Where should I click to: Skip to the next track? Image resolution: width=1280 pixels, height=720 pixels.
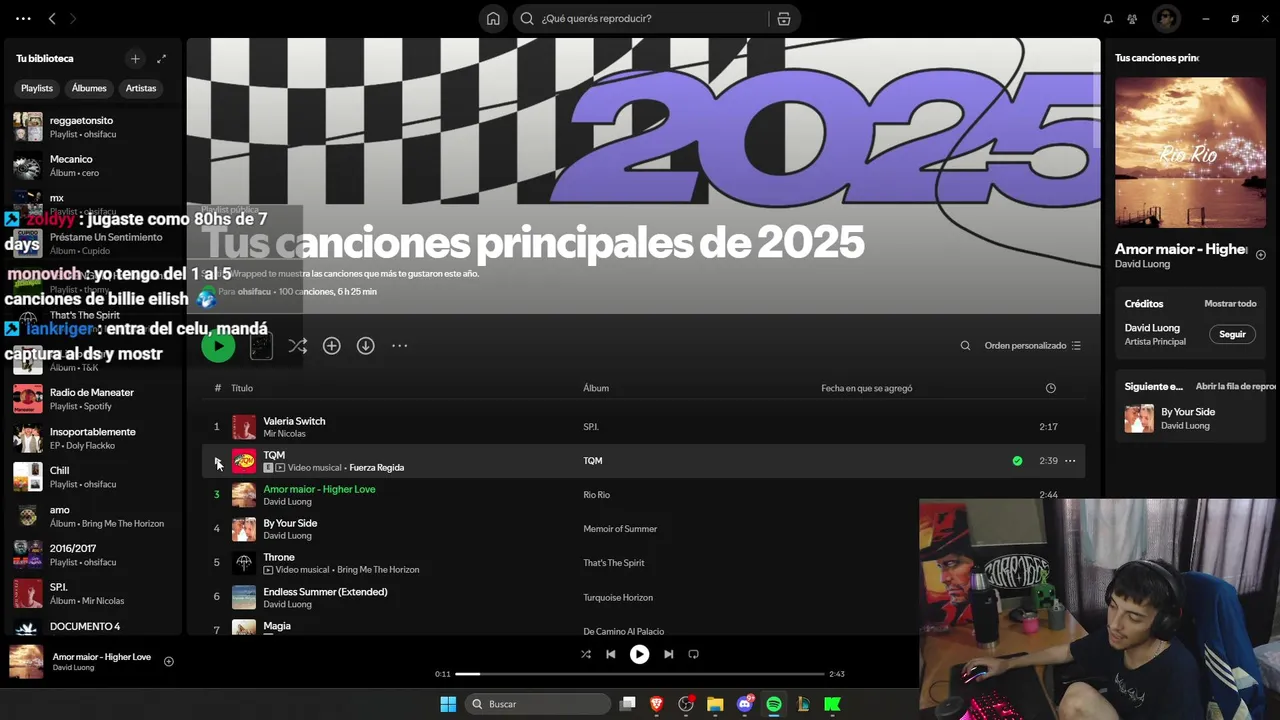(x=668, y=654)
